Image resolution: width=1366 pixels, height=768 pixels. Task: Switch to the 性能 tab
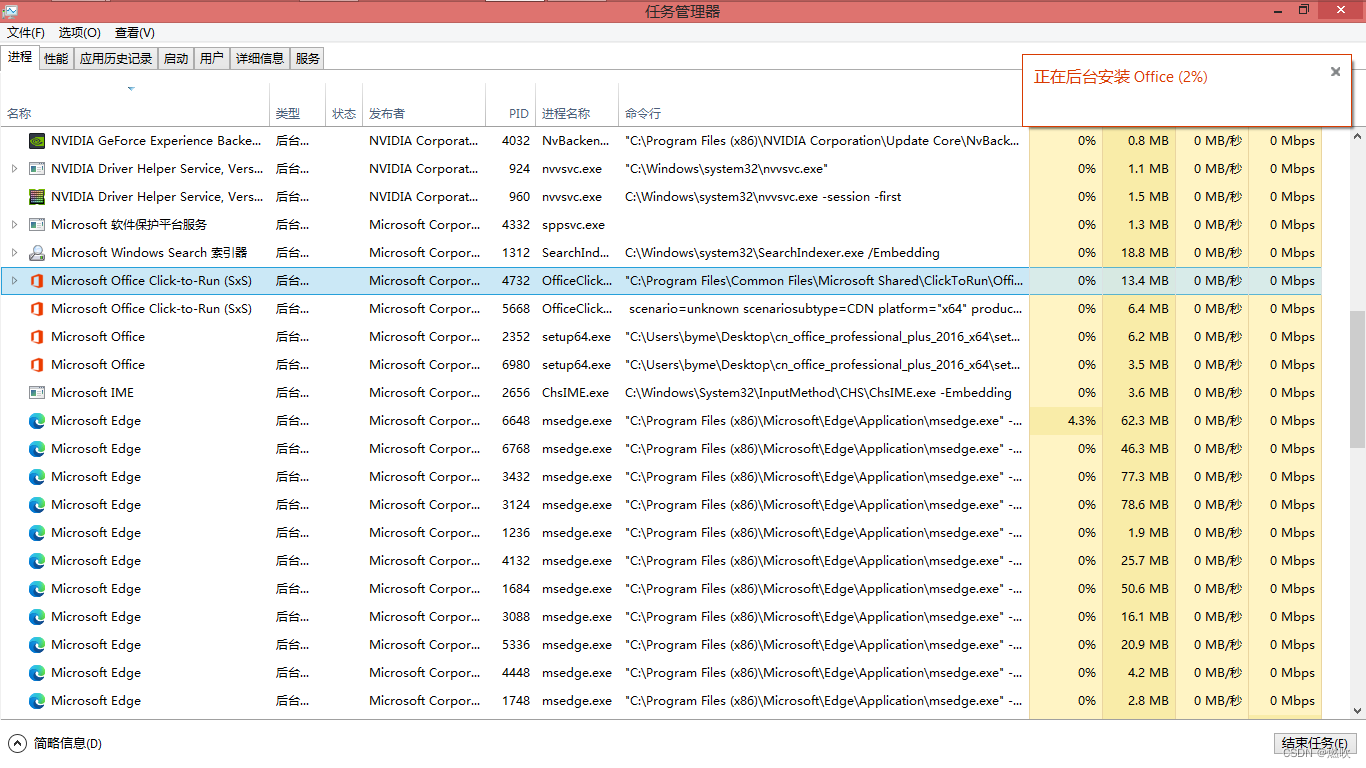tap(56, 59)
